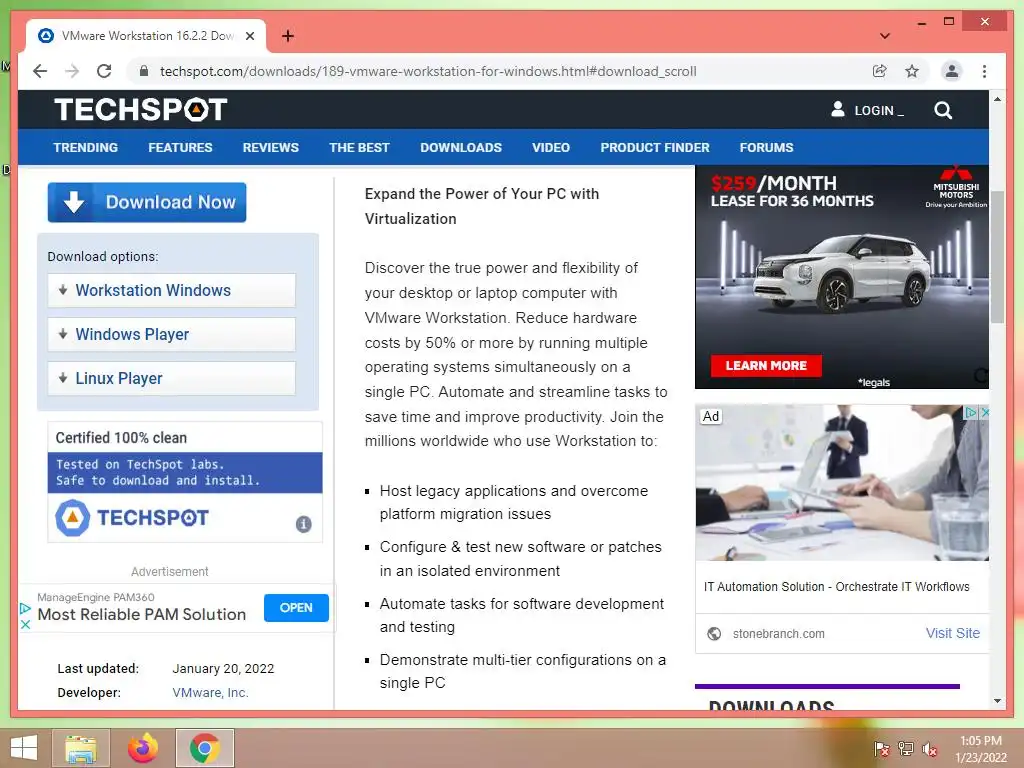1024x768 pixels.
Task: Close the stonebranch ad with the X icon
Action: pos(985,412)
